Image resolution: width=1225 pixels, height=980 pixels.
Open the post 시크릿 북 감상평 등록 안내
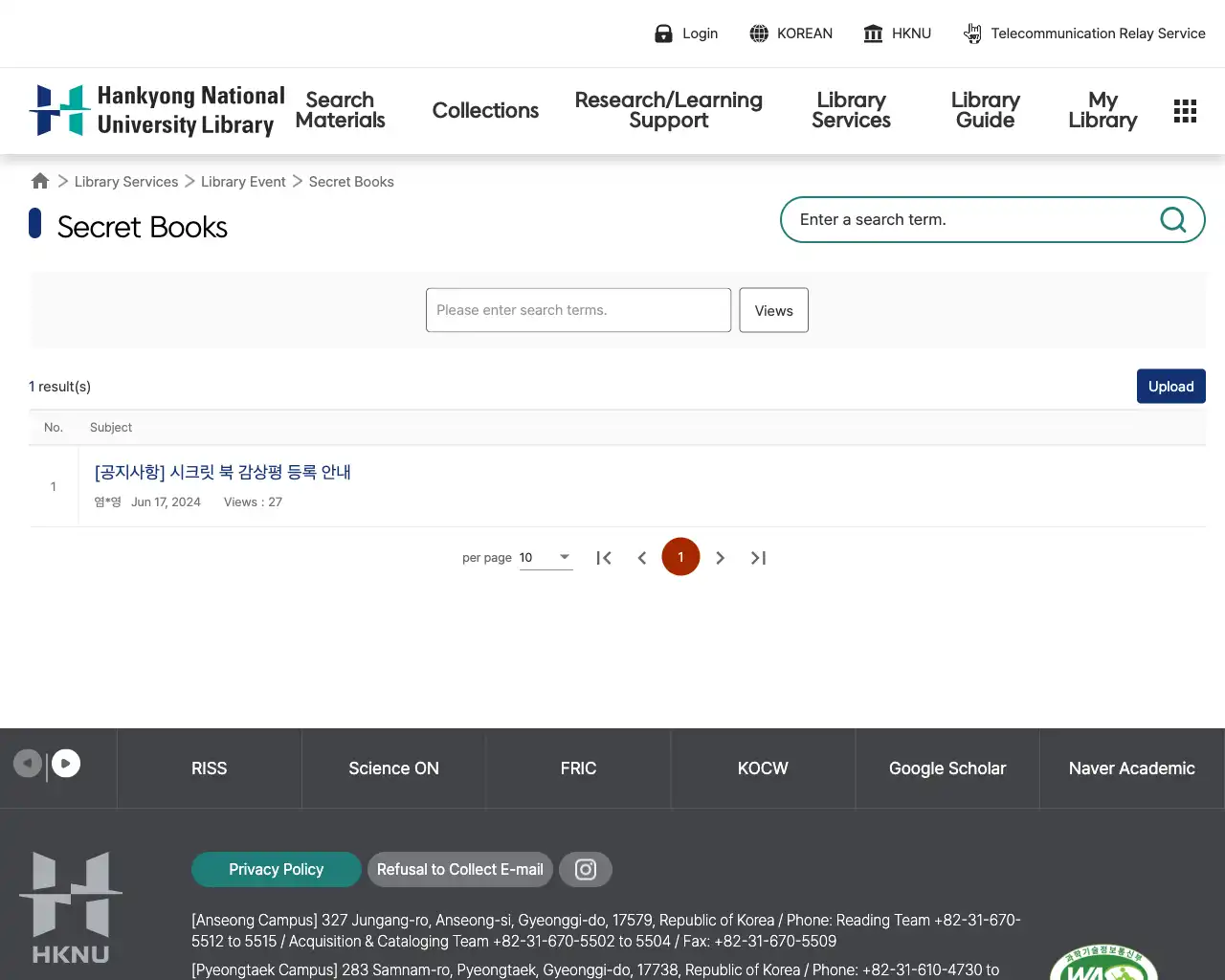click(x=223, y=472)
